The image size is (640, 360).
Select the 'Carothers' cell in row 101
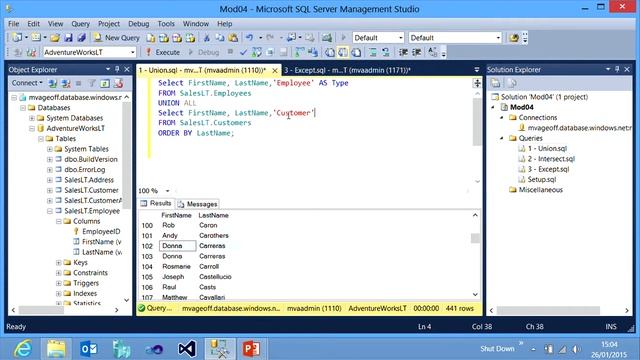[213, 236]
